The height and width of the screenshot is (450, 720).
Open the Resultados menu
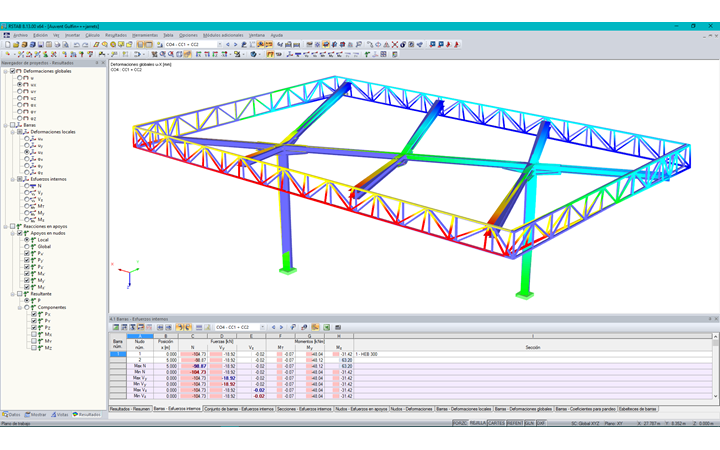116,35
